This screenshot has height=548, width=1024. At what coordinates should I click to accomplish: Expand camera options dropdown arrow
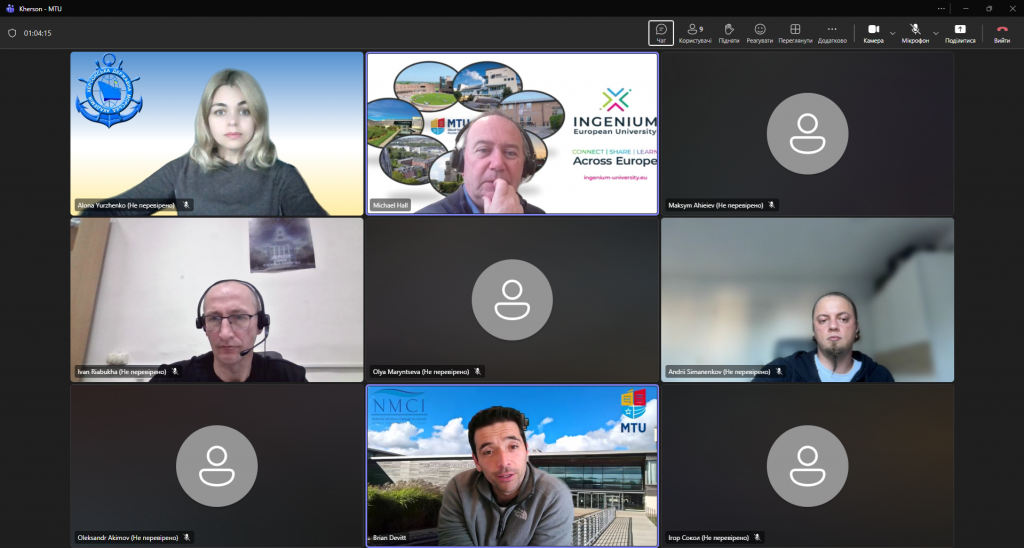coord(893,33)
